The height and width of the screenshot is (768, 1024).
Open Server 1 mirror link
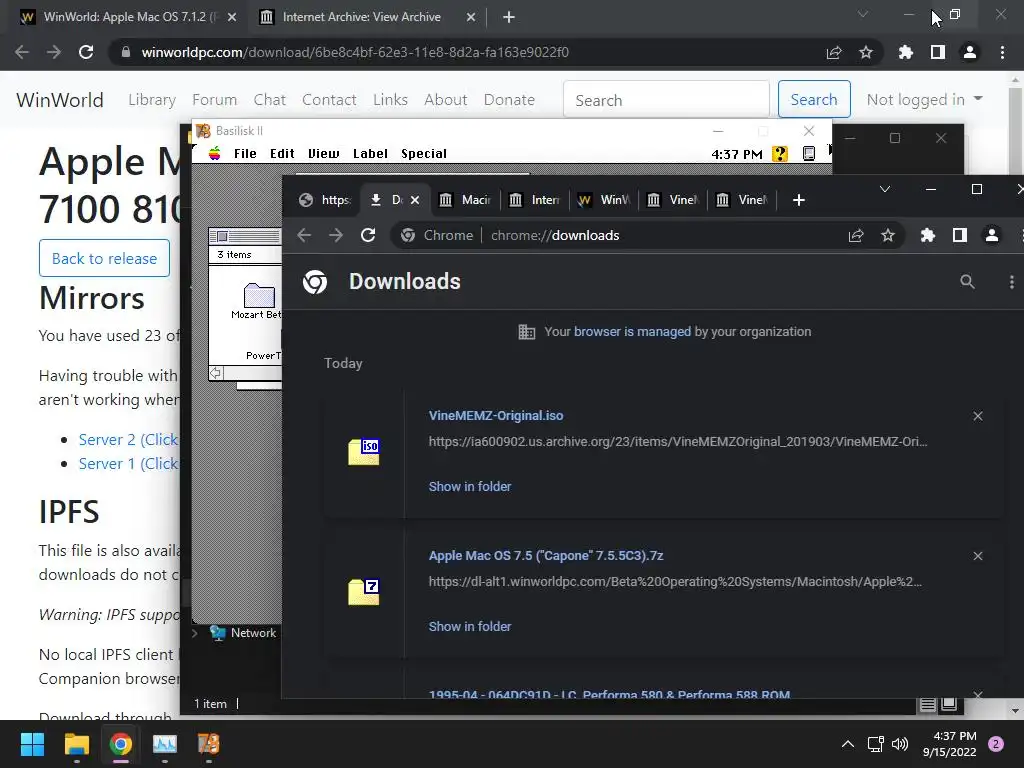click(128, 464)
